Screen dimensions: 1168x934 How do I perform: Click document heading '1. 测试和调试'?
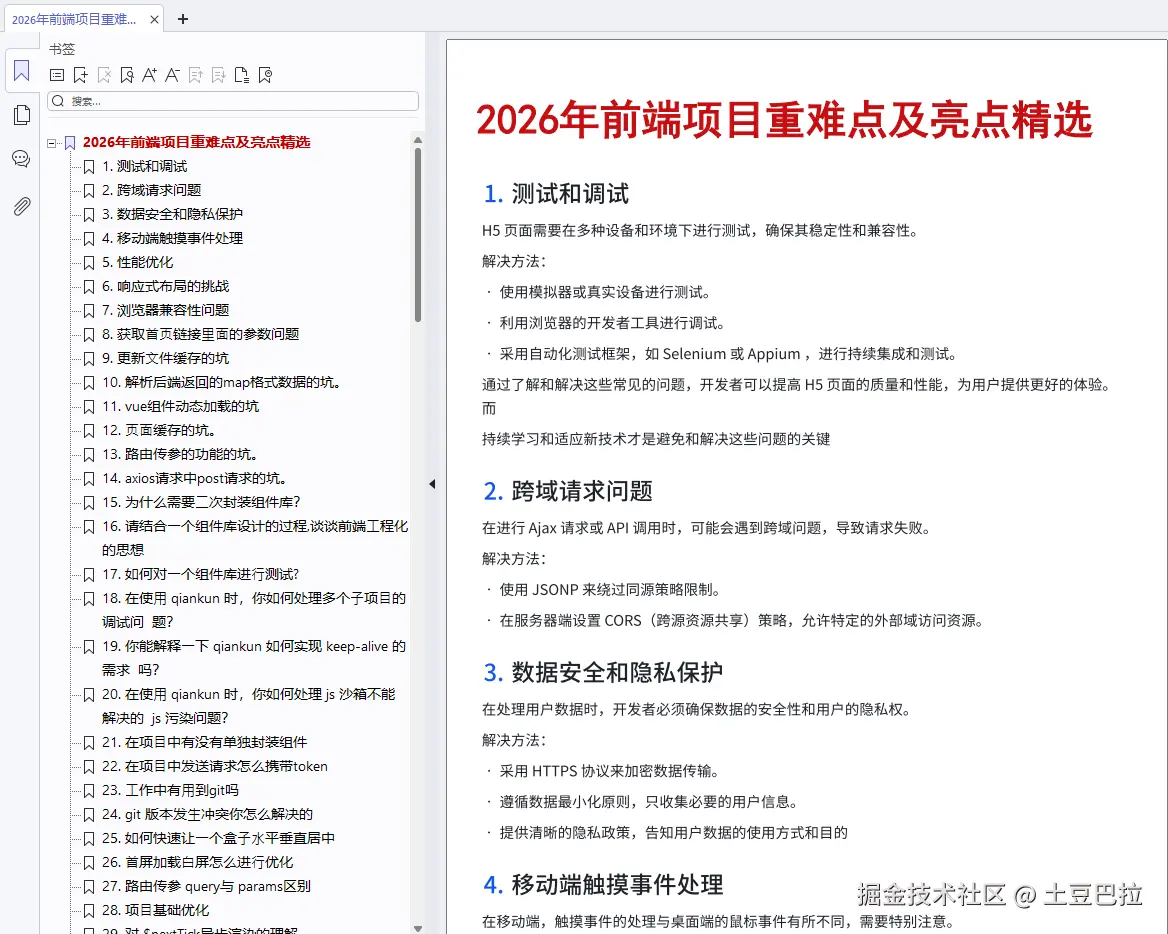pos(556,194)
